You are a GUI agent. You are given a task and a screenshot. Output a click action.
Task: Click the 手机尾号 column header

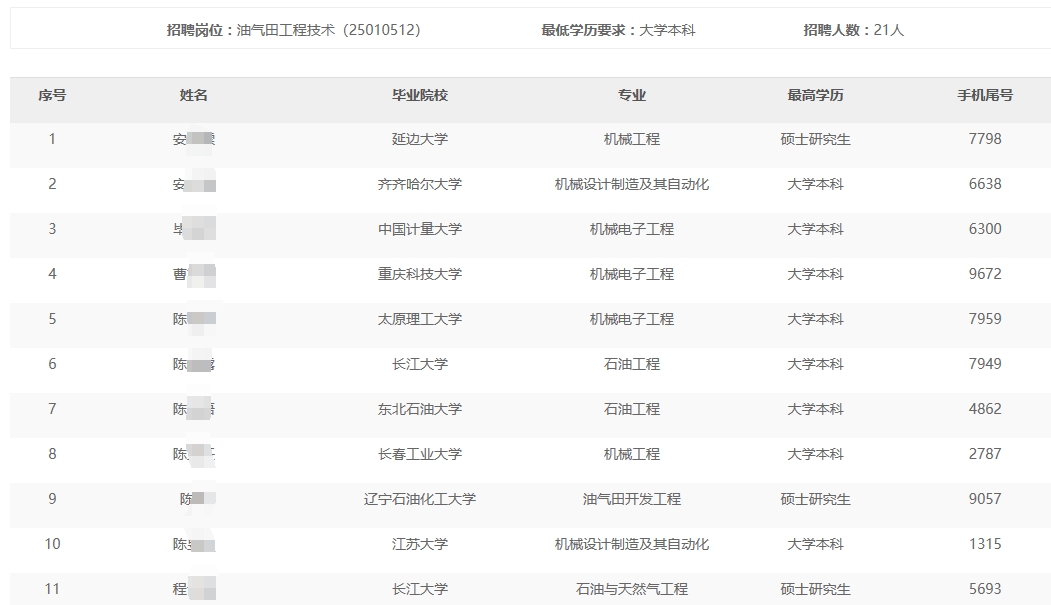click(x=985, y=95)
